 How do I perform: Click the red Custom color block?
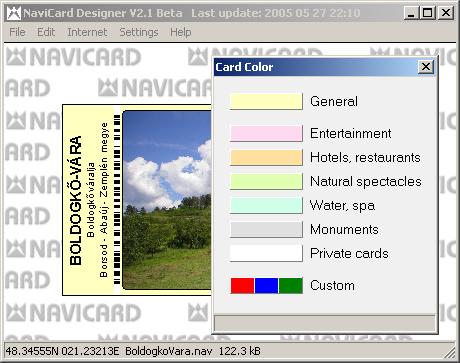pos(242,286)
